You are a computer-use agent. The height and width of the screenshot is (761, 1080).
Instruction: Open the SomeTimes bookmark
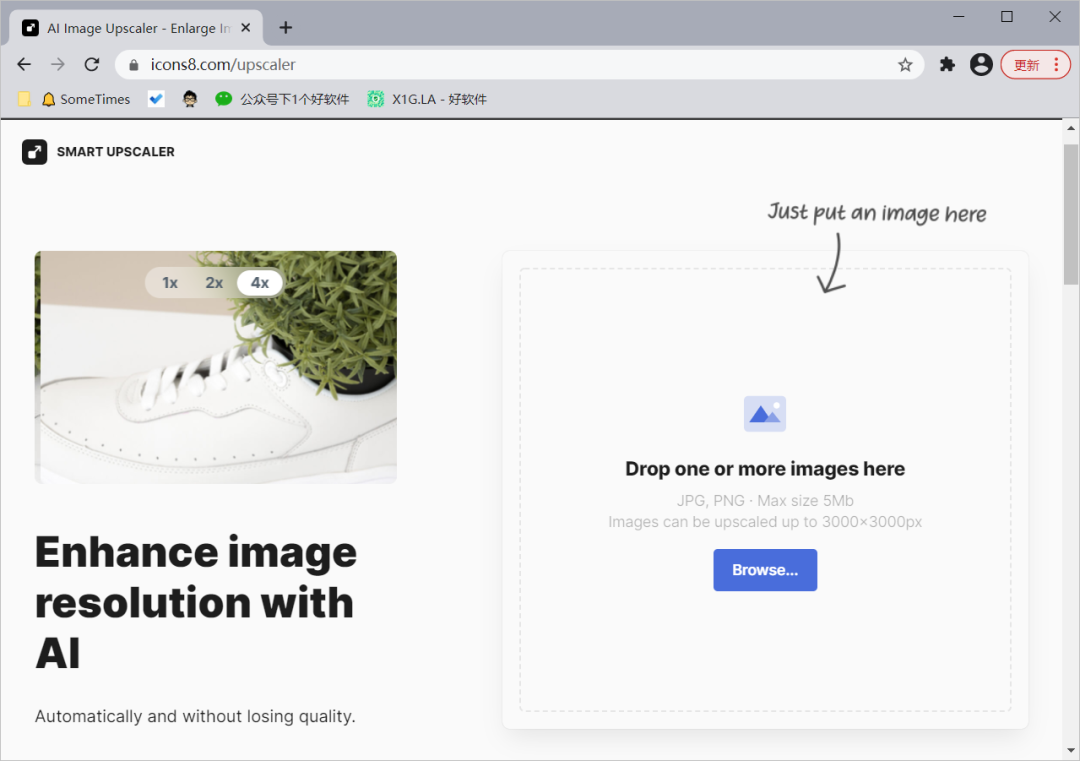point(86,99)
